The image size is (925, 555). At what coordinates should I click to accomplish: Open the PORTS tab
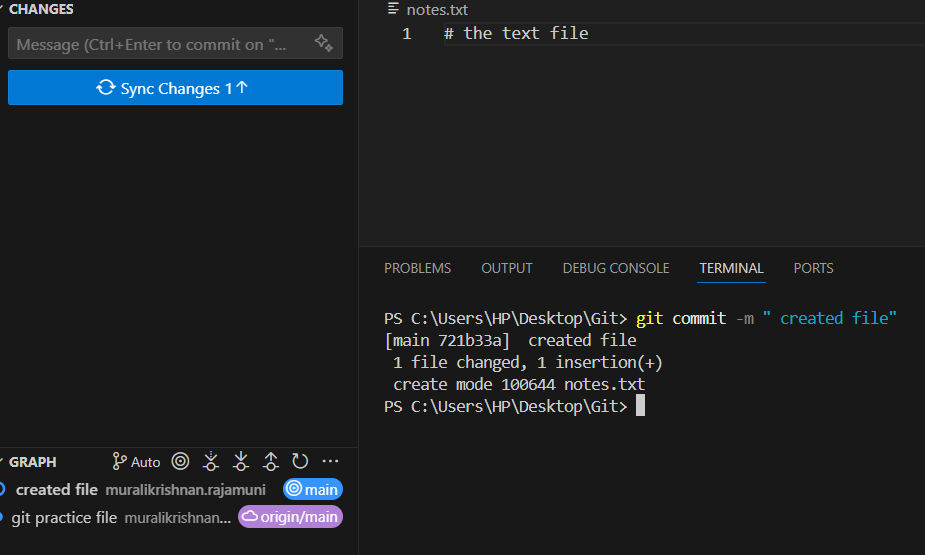[813, 268]
